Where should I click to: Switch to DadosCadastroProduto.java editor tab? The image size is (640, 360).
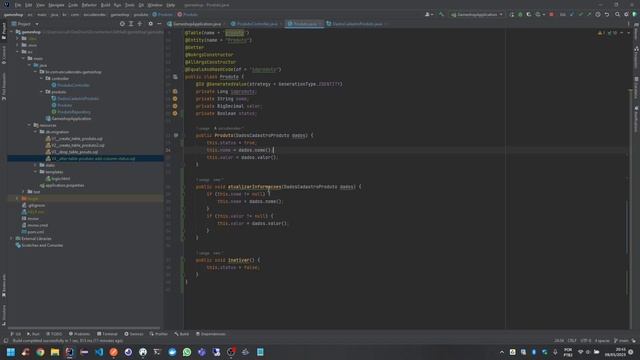coord(354,24)
